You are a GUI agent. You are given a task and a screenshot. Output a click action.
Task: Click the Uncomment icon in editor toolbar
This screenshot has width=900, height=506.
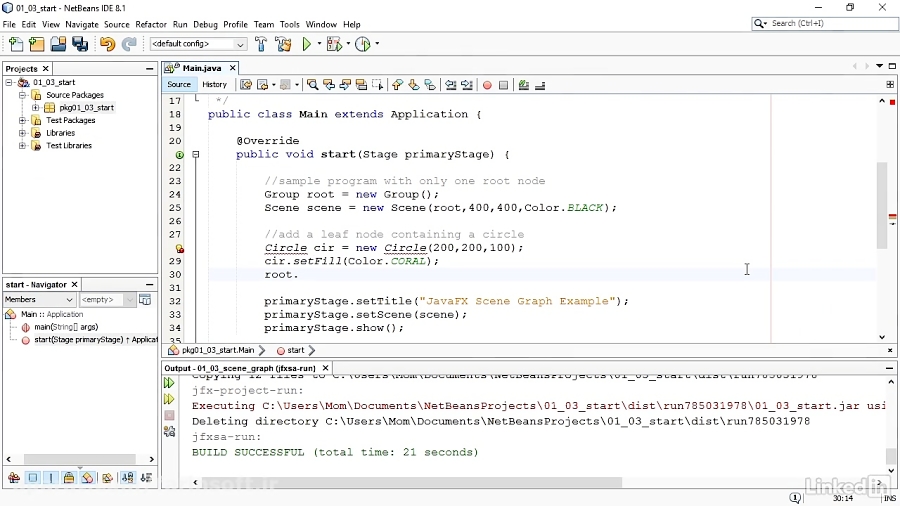(540, 85)
